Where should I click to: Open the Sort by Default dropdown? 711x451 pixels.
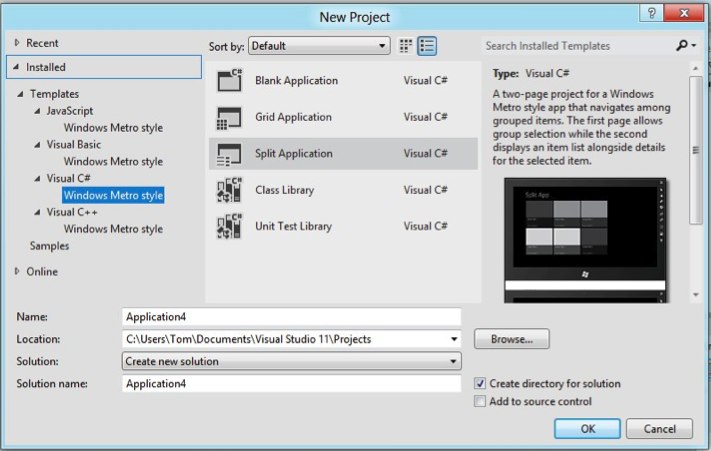pos(319,46)
